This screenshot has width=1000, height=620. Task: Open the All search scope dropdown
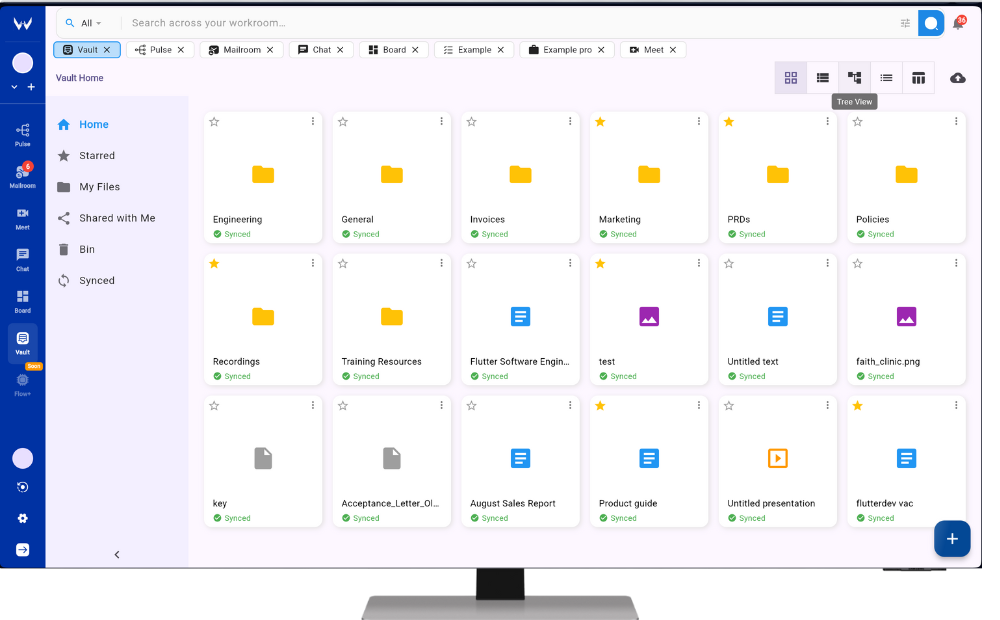(84, 23)
